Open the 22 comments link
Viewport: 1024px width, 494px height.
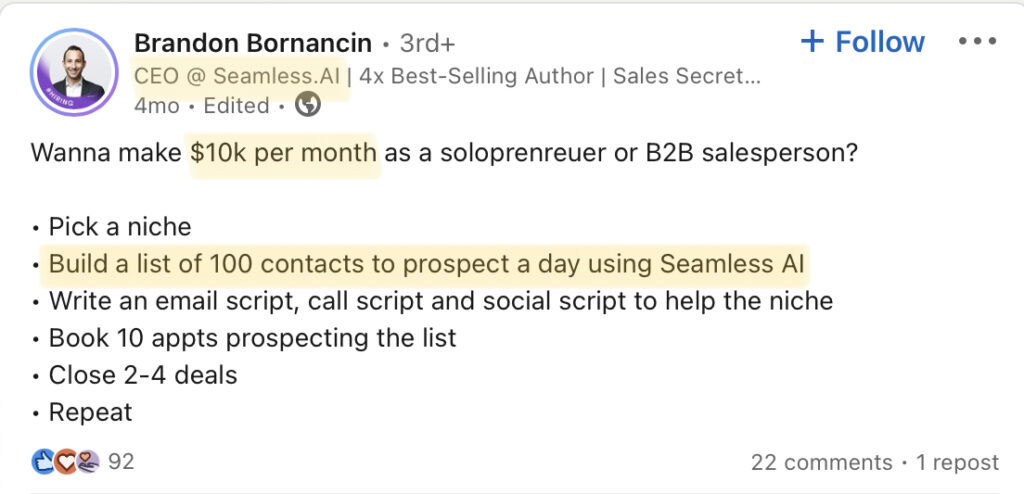coord(821,463)
